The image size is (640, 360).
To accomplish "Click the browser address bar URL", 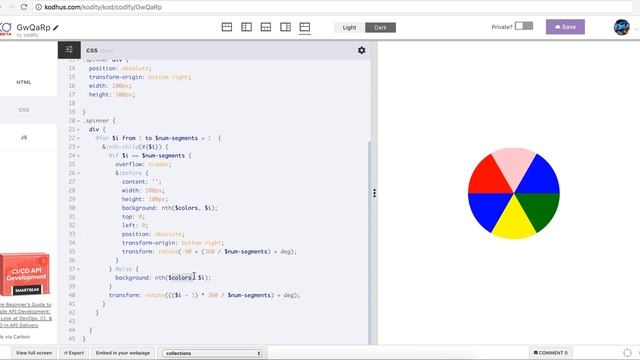I will [103, 7].
